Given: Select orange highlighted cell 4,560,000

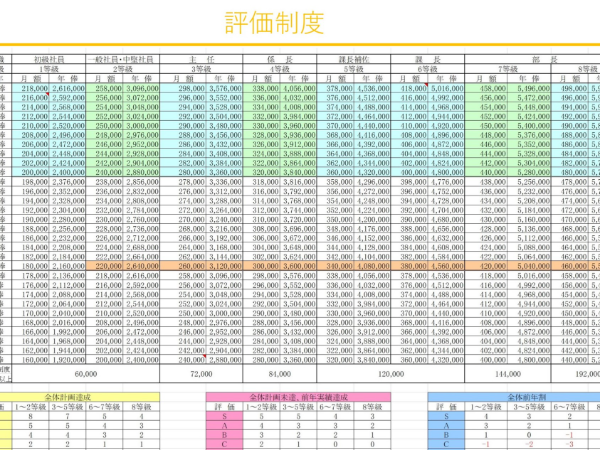Looking at the screenshot, I should pyautogui.click(x=446, y=266).
